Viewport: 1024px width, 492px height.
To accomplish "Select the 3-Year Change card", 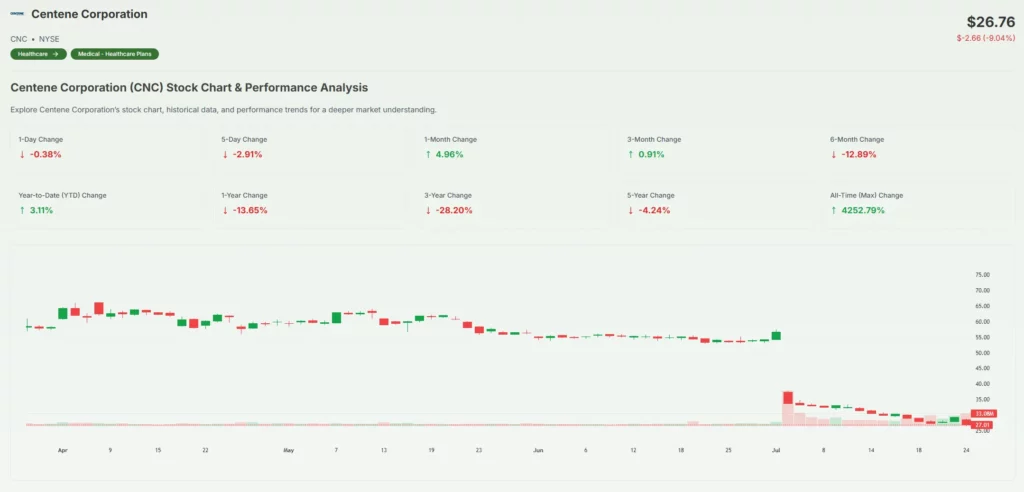I will tap(517, 203).
